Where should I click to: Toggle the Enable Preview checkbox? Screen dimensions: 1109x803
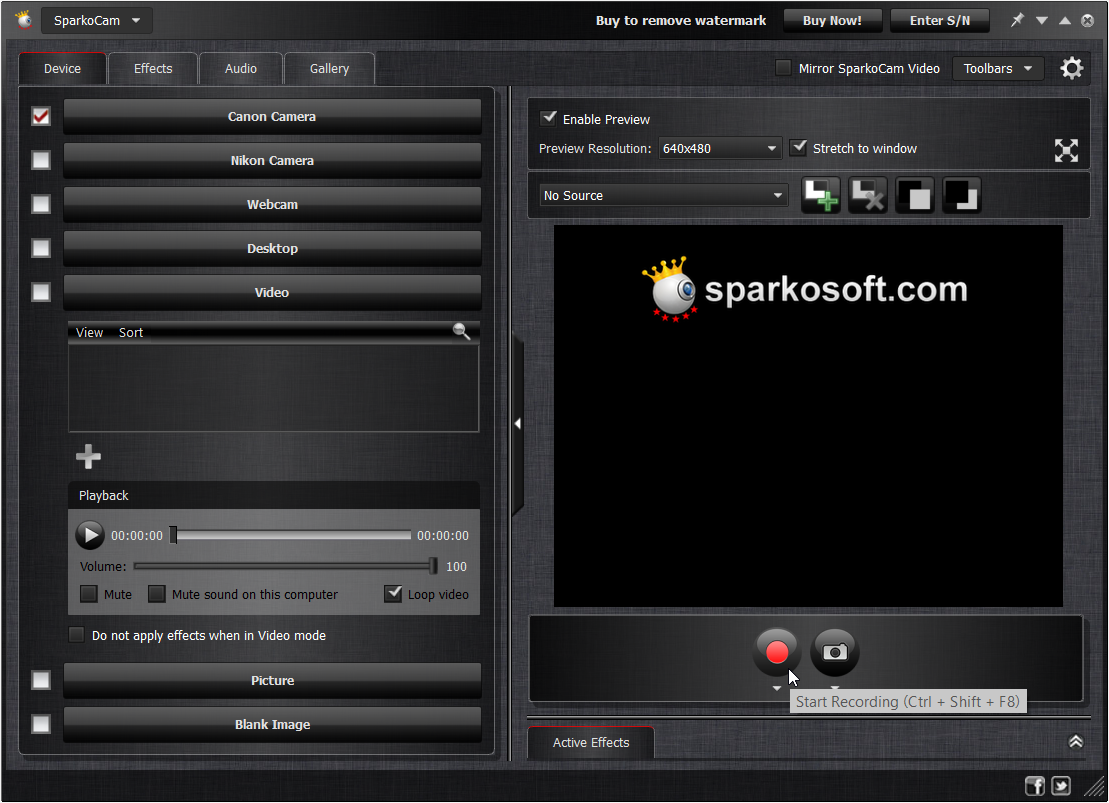click(x=548, y=118)
